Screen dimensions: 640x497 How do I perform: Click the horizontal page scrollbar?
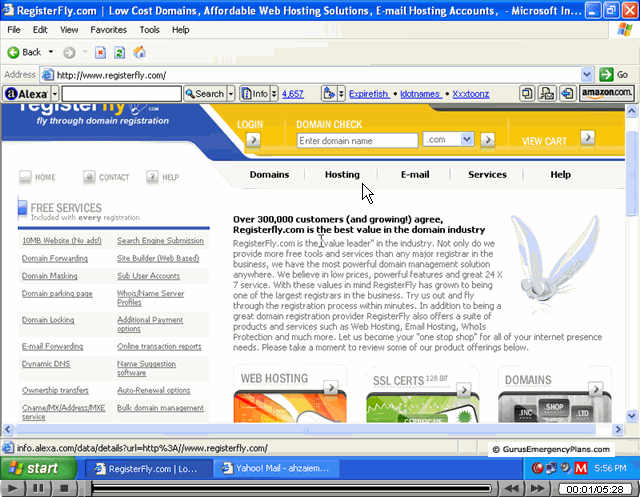point(304,429)
